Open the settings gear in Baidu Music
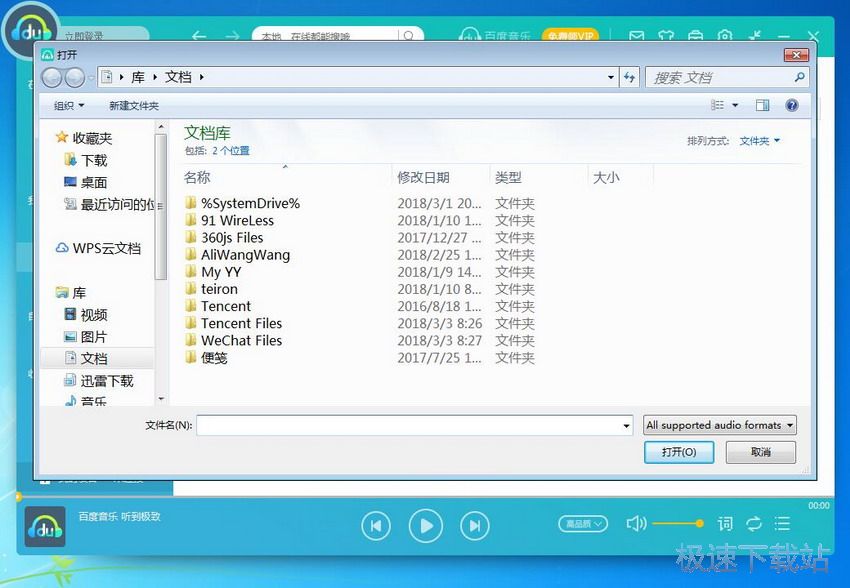Viewport: 850px width, 588px height. (725, 36)
